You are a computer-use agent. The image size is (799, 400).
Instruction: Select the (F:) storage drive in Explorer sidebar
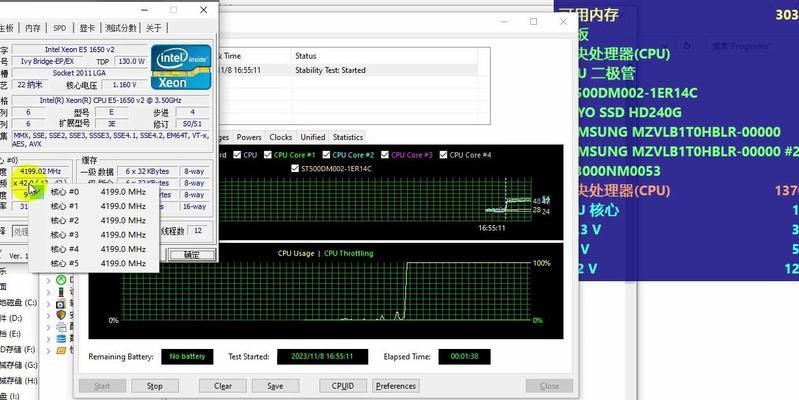coord(18,350)
